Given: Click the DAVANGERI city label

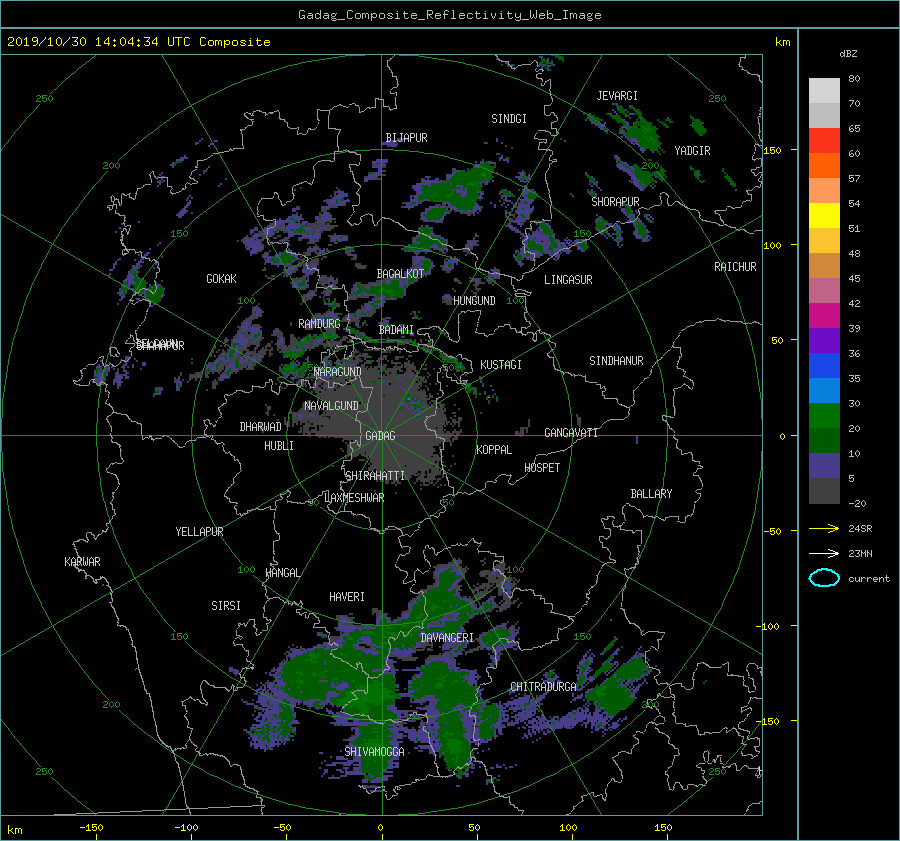Looking at the screenshot, I should [x=447, y=638].
